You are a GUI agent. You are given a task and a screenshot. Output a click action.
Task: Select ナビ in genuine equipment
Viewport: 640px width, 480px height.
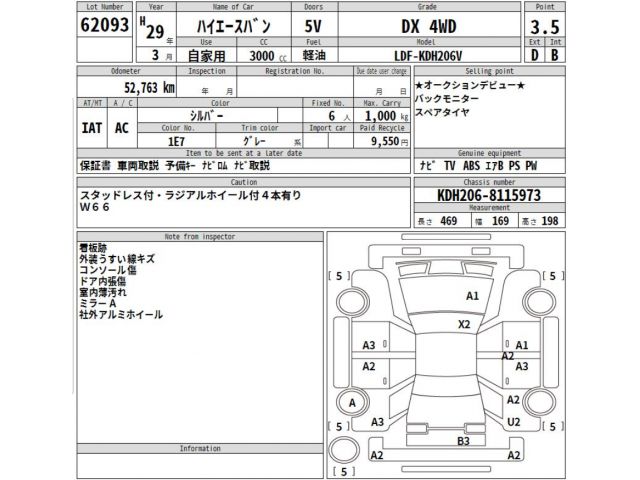pyautogui.click(x=427, y=166)
